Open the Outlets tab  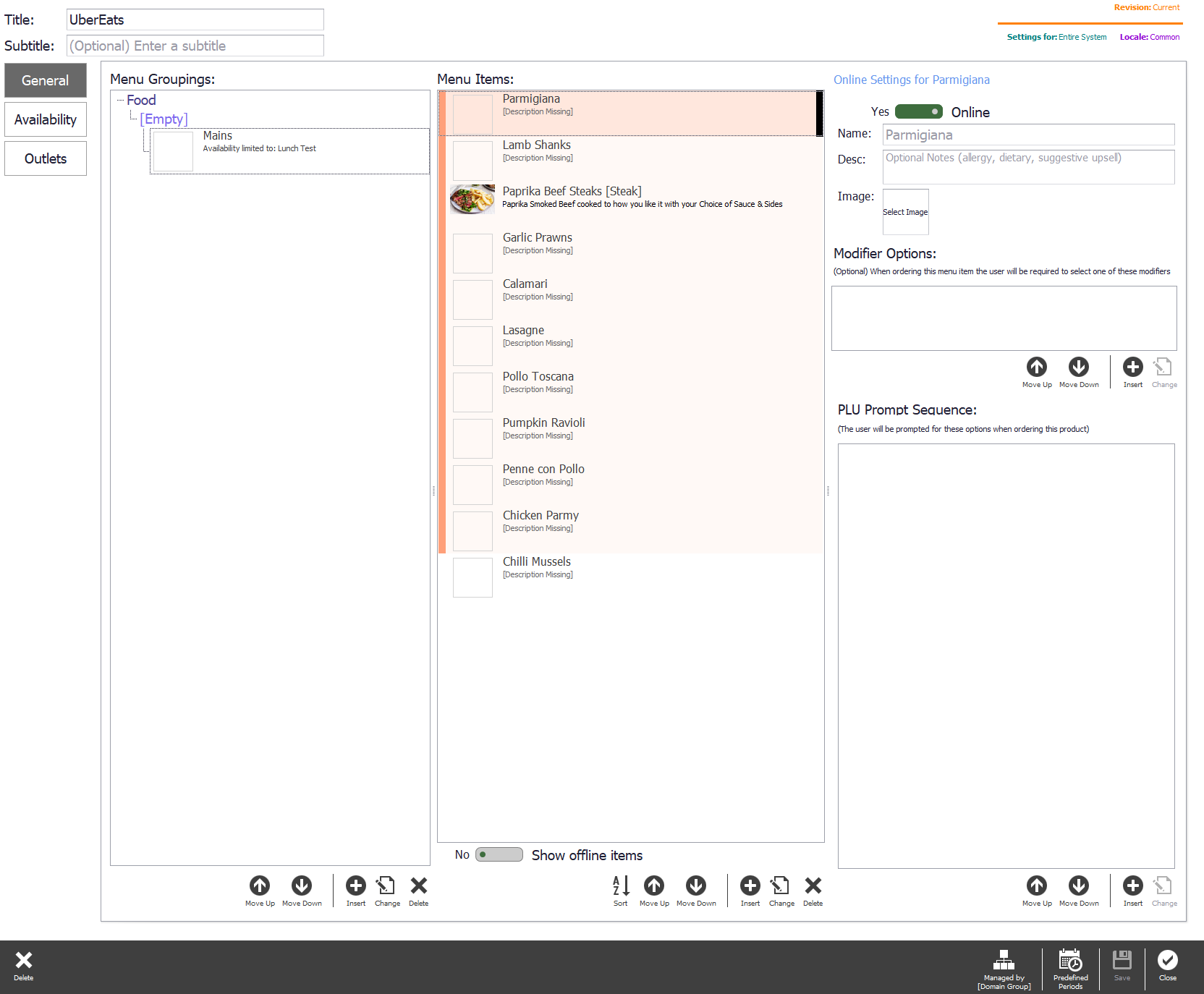click(46, 158)
